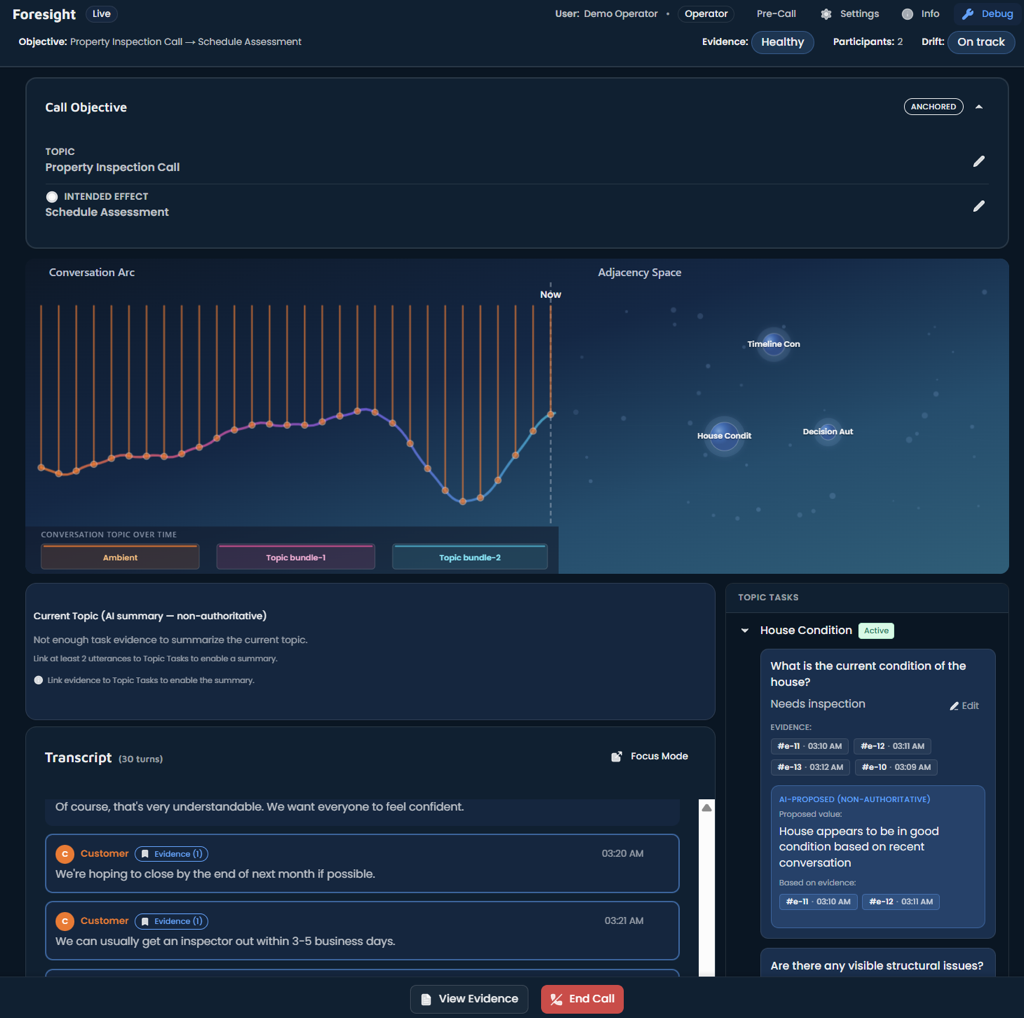Click the Edit pencil next to Needs inspection
The image size is (1024, 1018).
pyautogui.click(x=954, y=706)
